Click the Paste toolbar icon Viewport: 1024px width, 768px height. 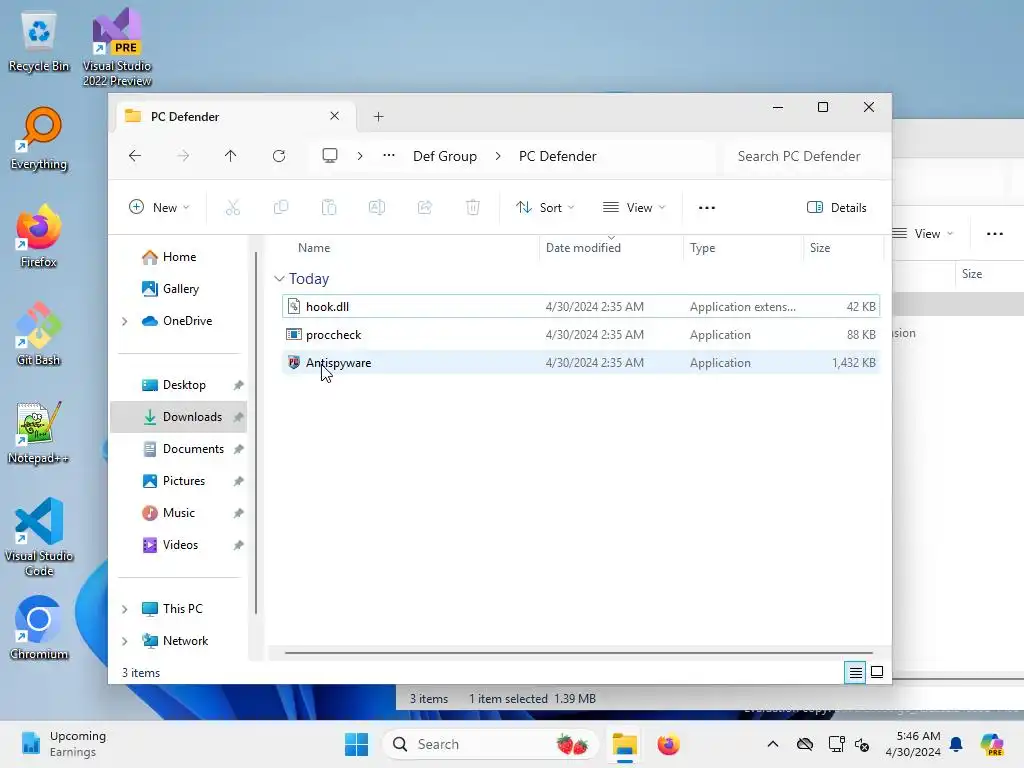(329, 208)
